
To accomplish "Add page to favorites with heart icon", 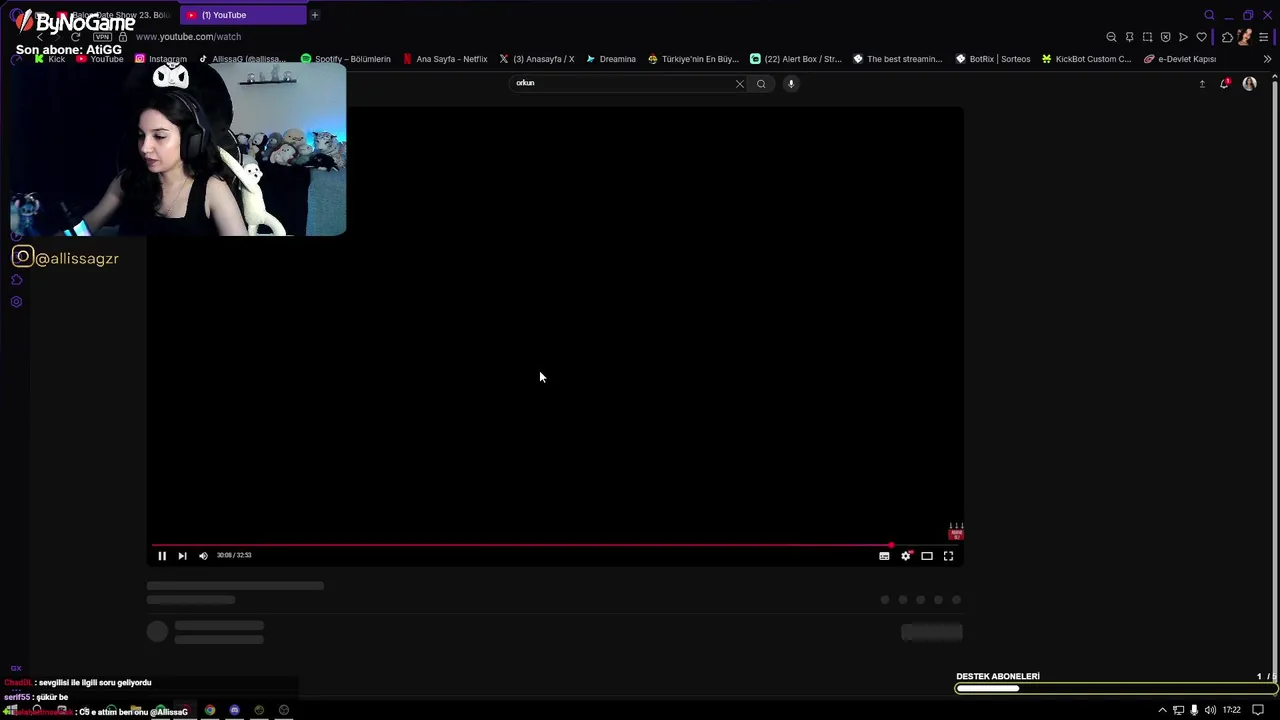I will 1201,37.
